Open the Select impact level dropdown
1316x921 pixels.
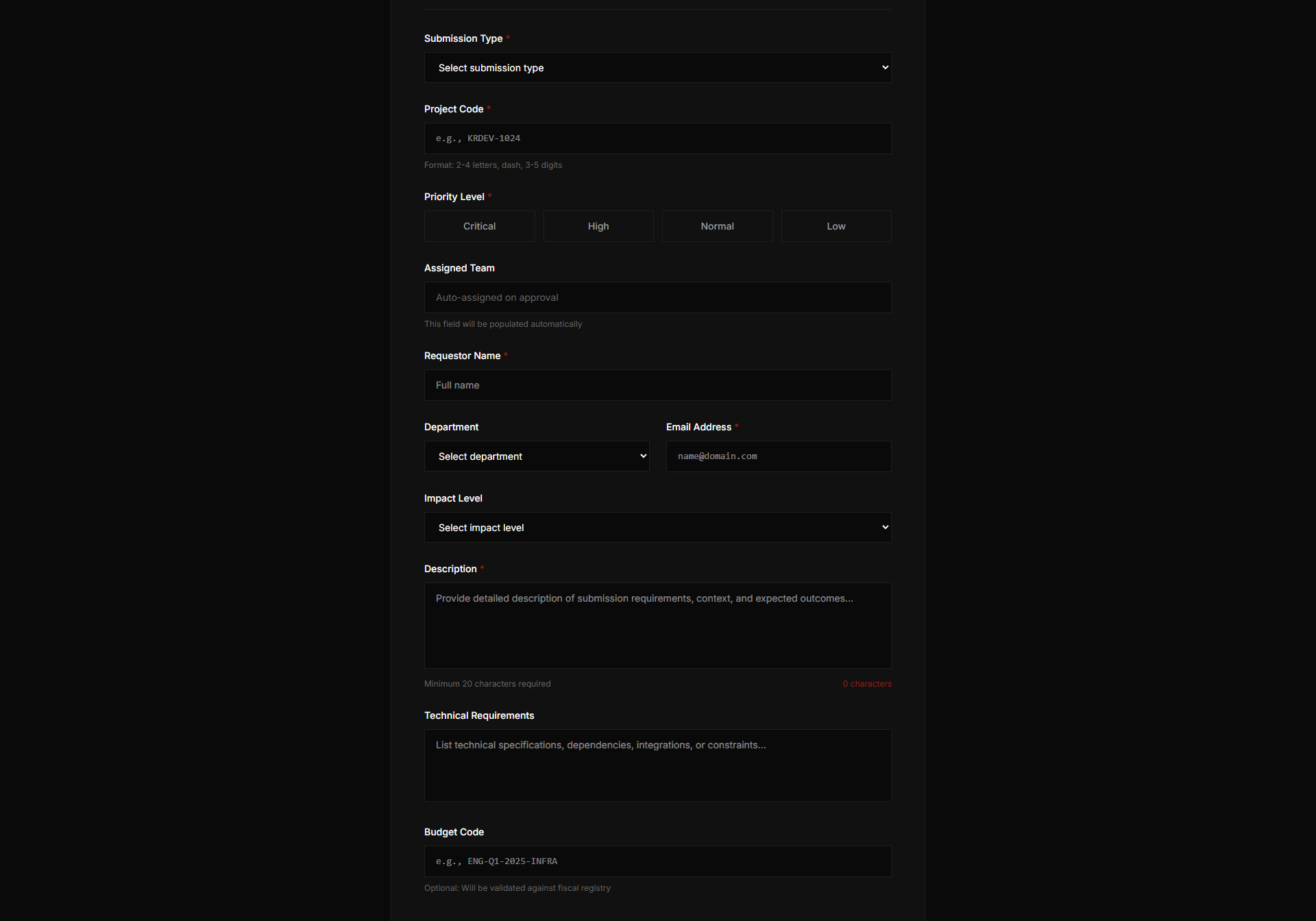tap(657, 528)
